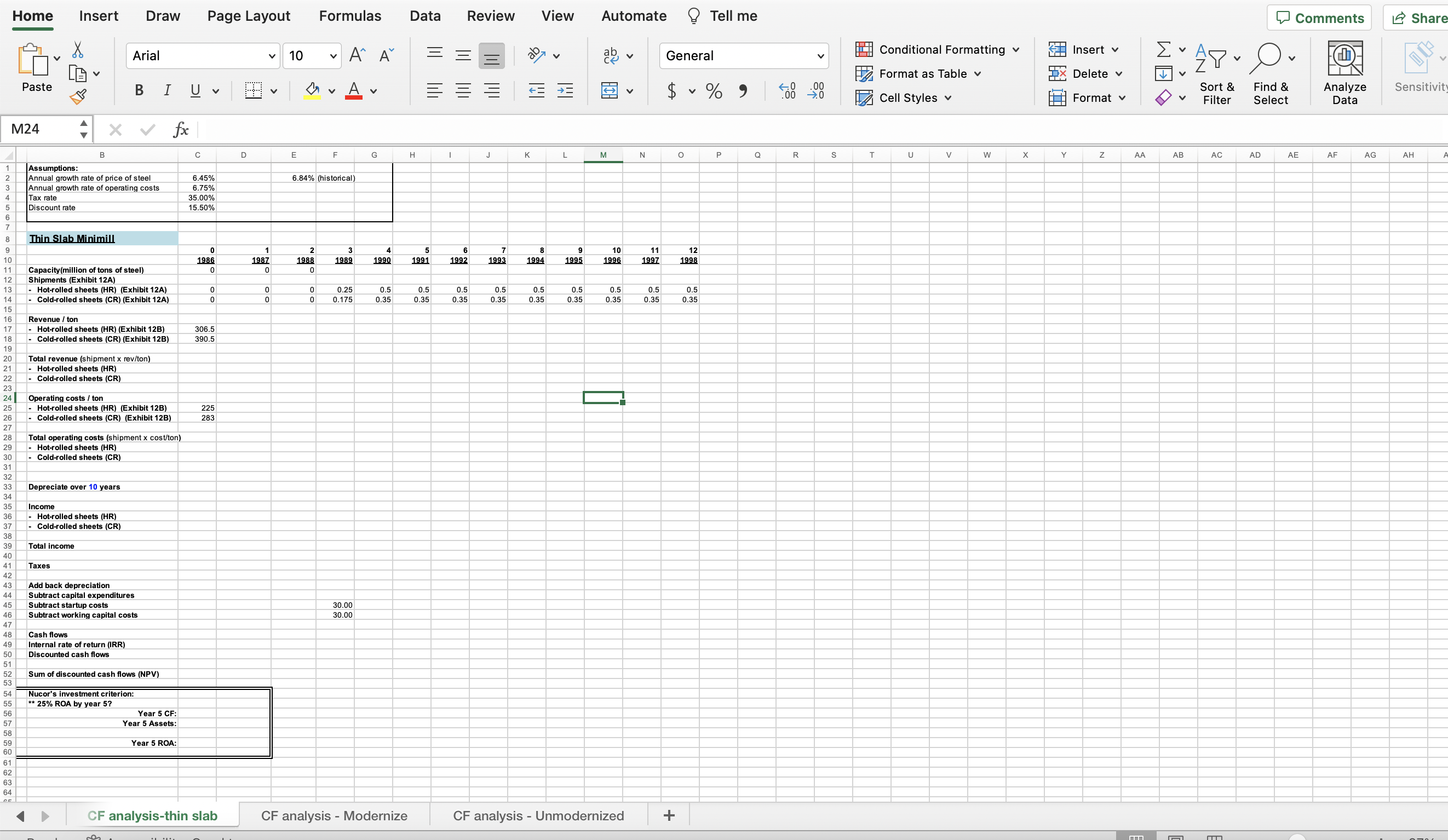
Task: Switch to the Formulas ribbon tab
Action: click(x=350, y=15)
